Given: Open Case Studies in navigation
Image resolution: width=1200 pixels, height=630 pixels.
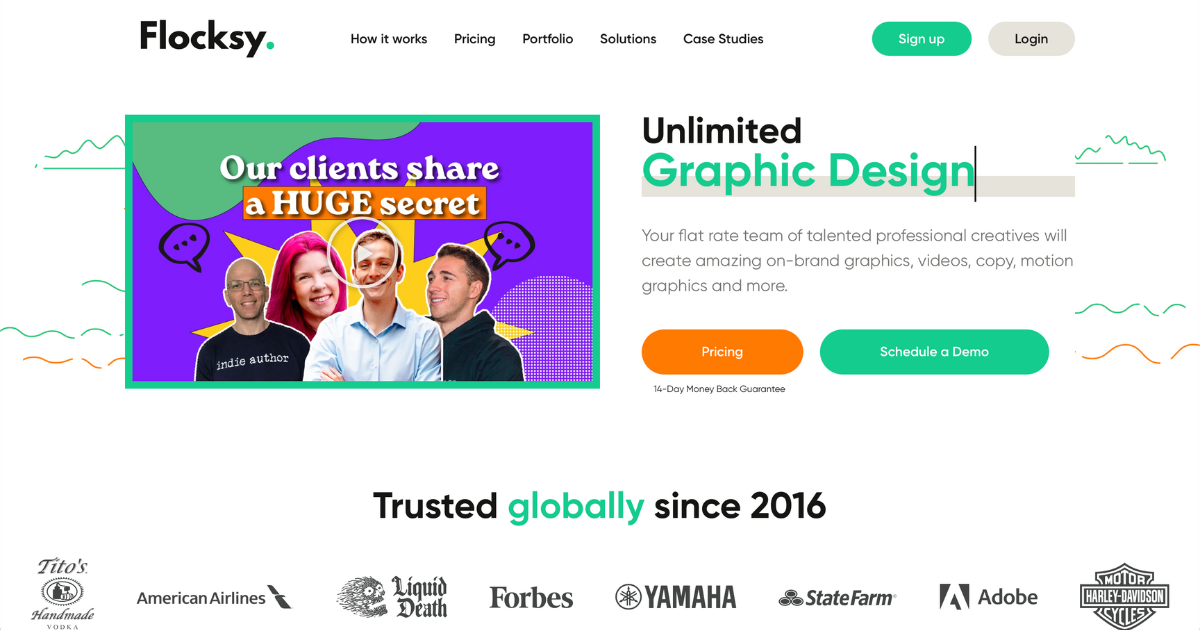Looking at the screenshot, I should tap(723, 39).
